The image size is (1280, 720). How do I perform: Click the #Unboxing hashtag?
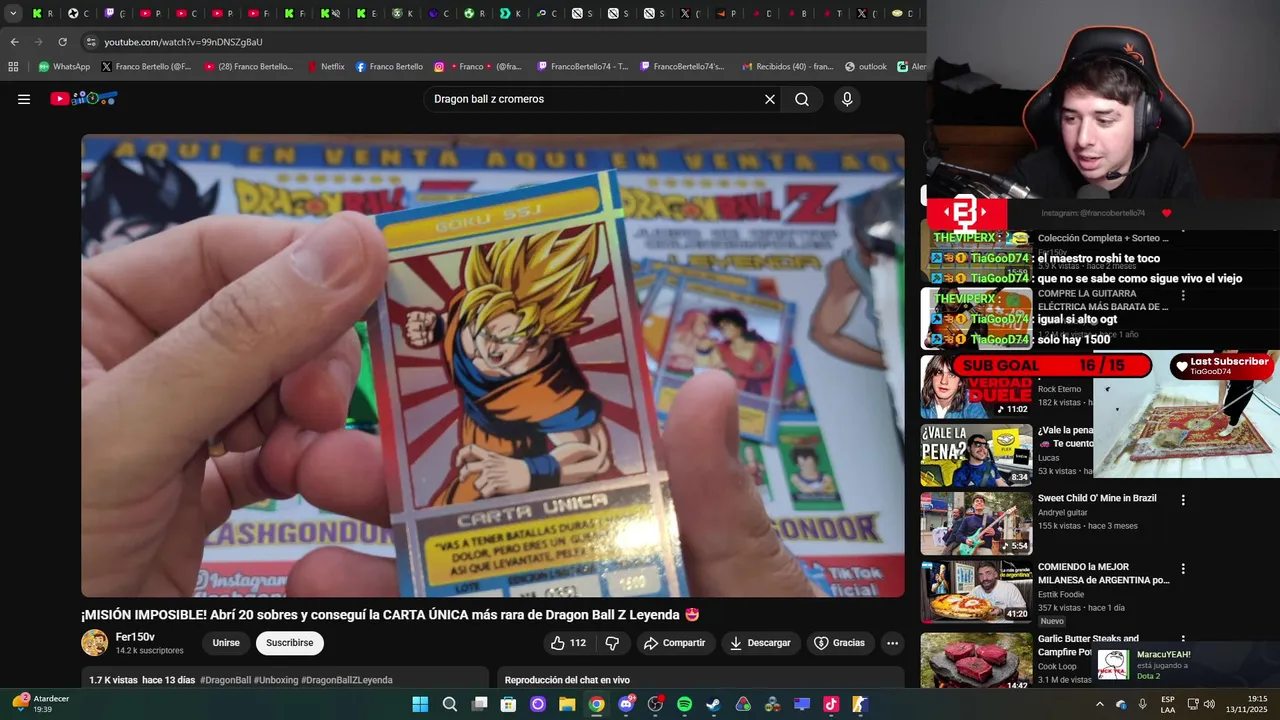276,680
